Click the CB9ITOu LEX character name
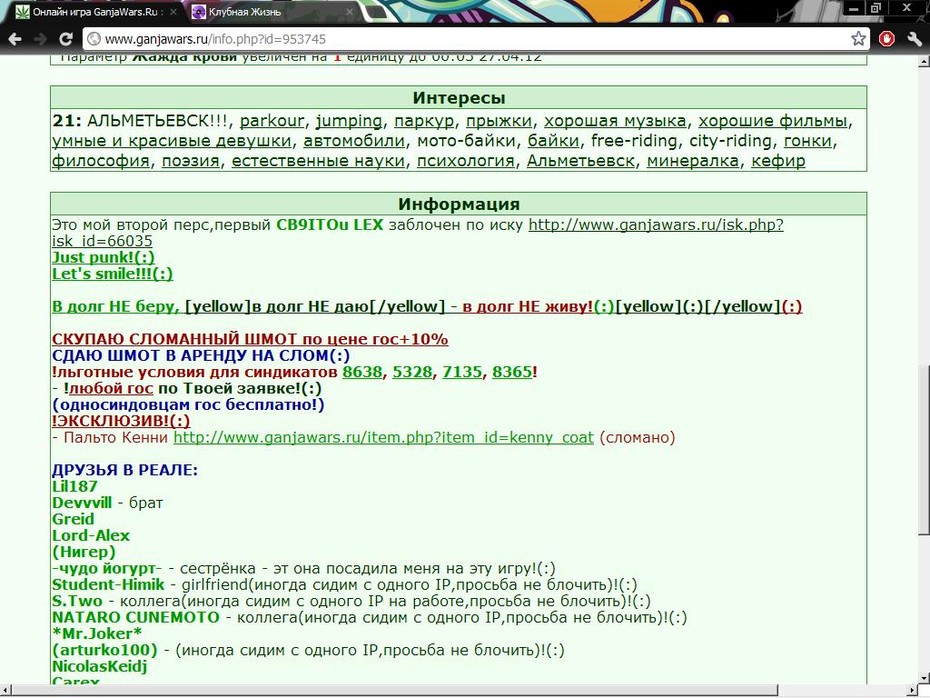 [x=330, y=225]
